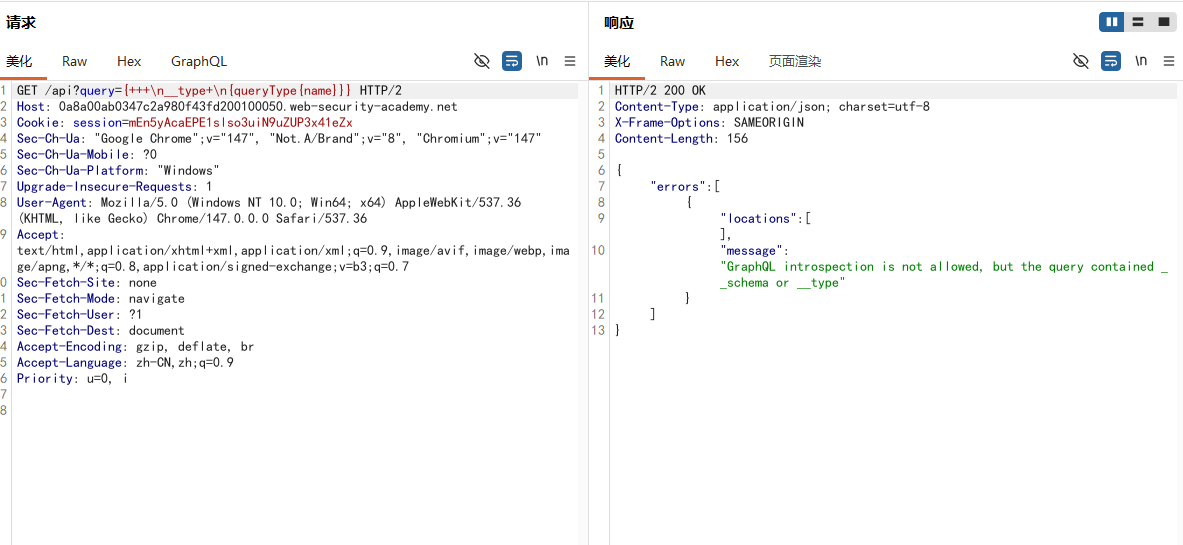Toggle word wrap icon in request panel

pyautogui.click(x=512, y=61)
